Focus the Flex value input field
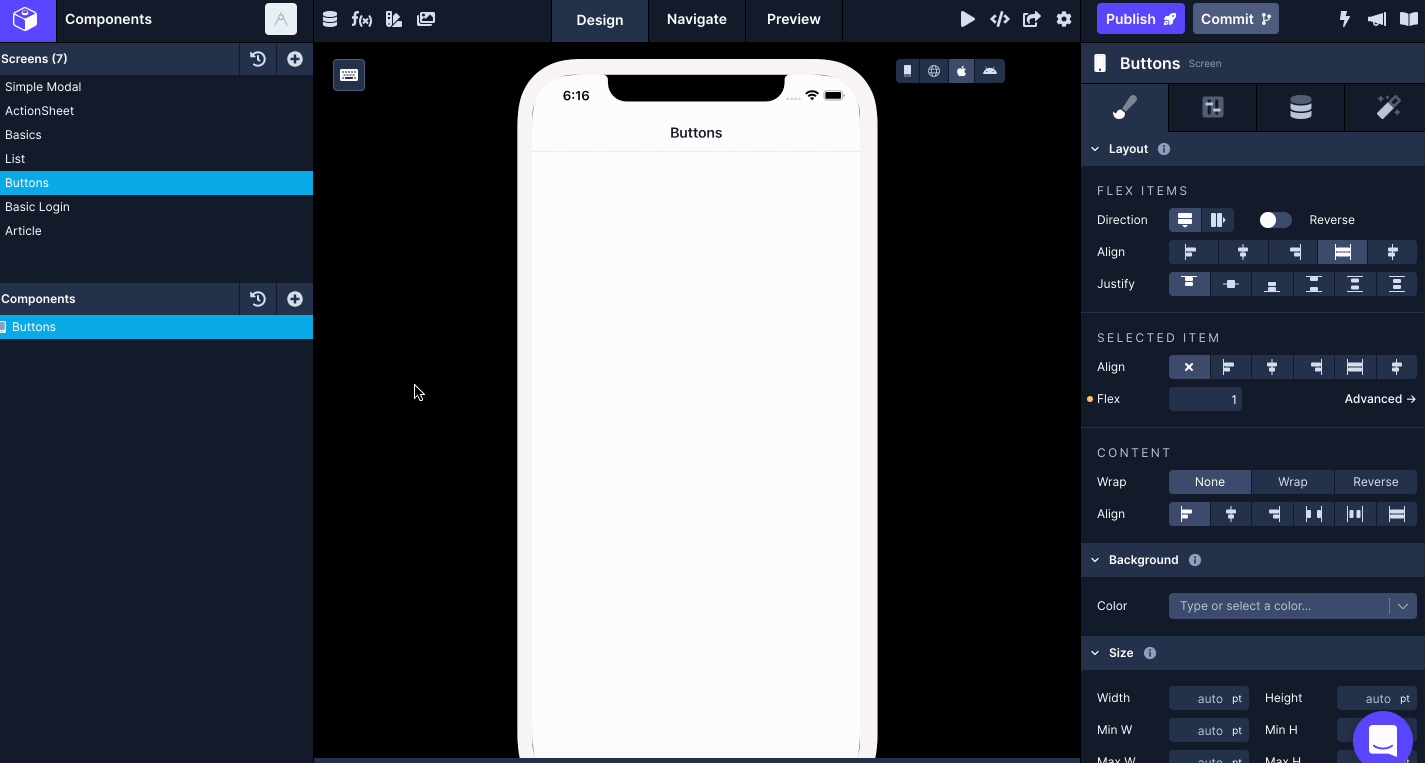 [x=1205, y=399]
